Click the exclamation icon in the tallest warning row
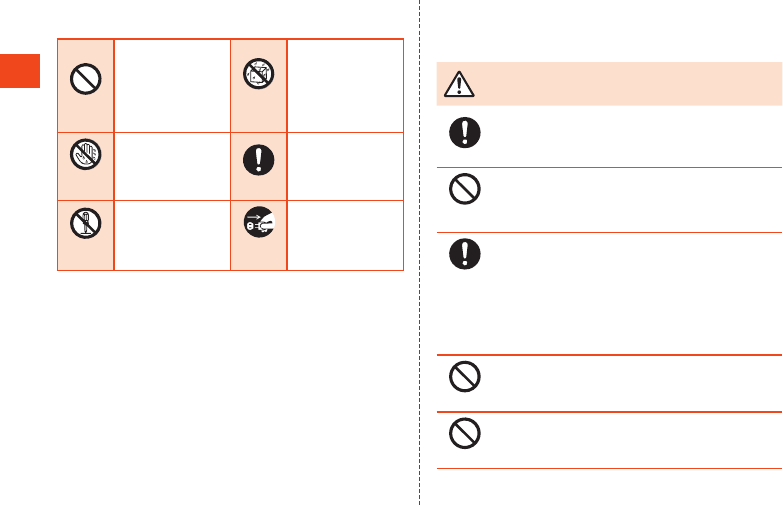This screenshot has width=783, height=505. pos(464,252)
